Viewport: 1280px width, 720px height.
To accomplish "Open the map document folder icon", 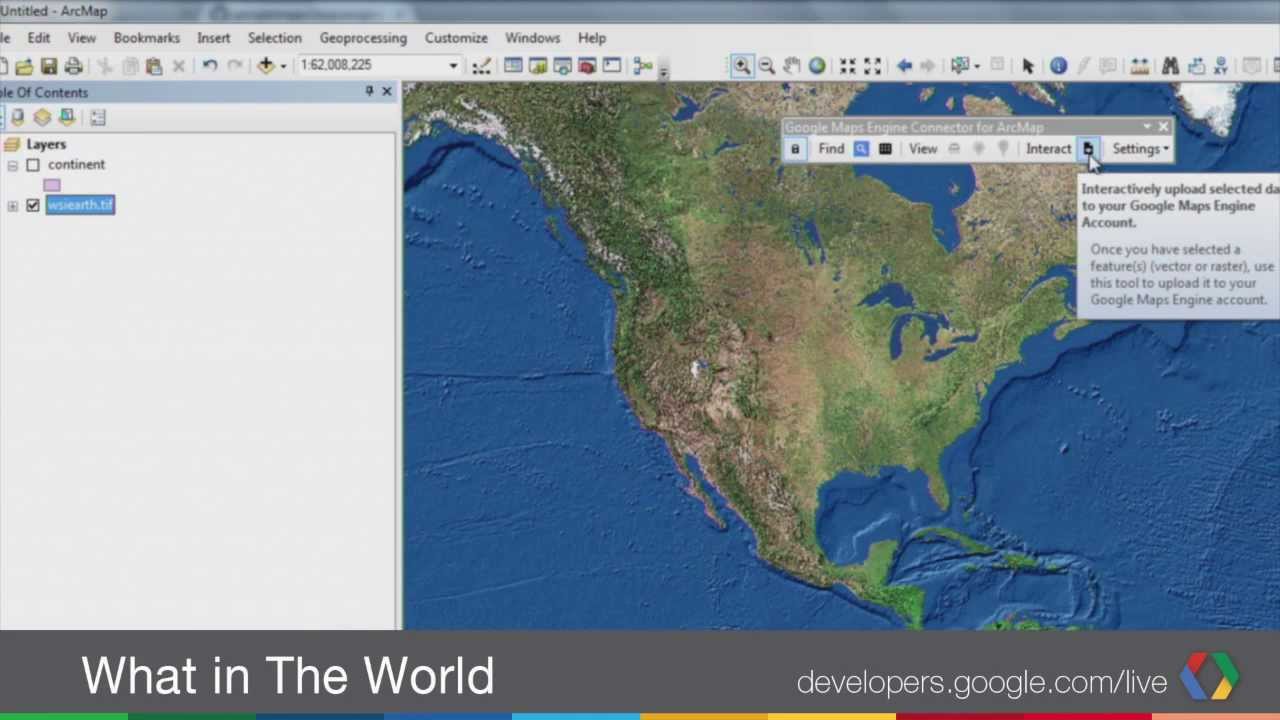I will (x=24, y=66).
